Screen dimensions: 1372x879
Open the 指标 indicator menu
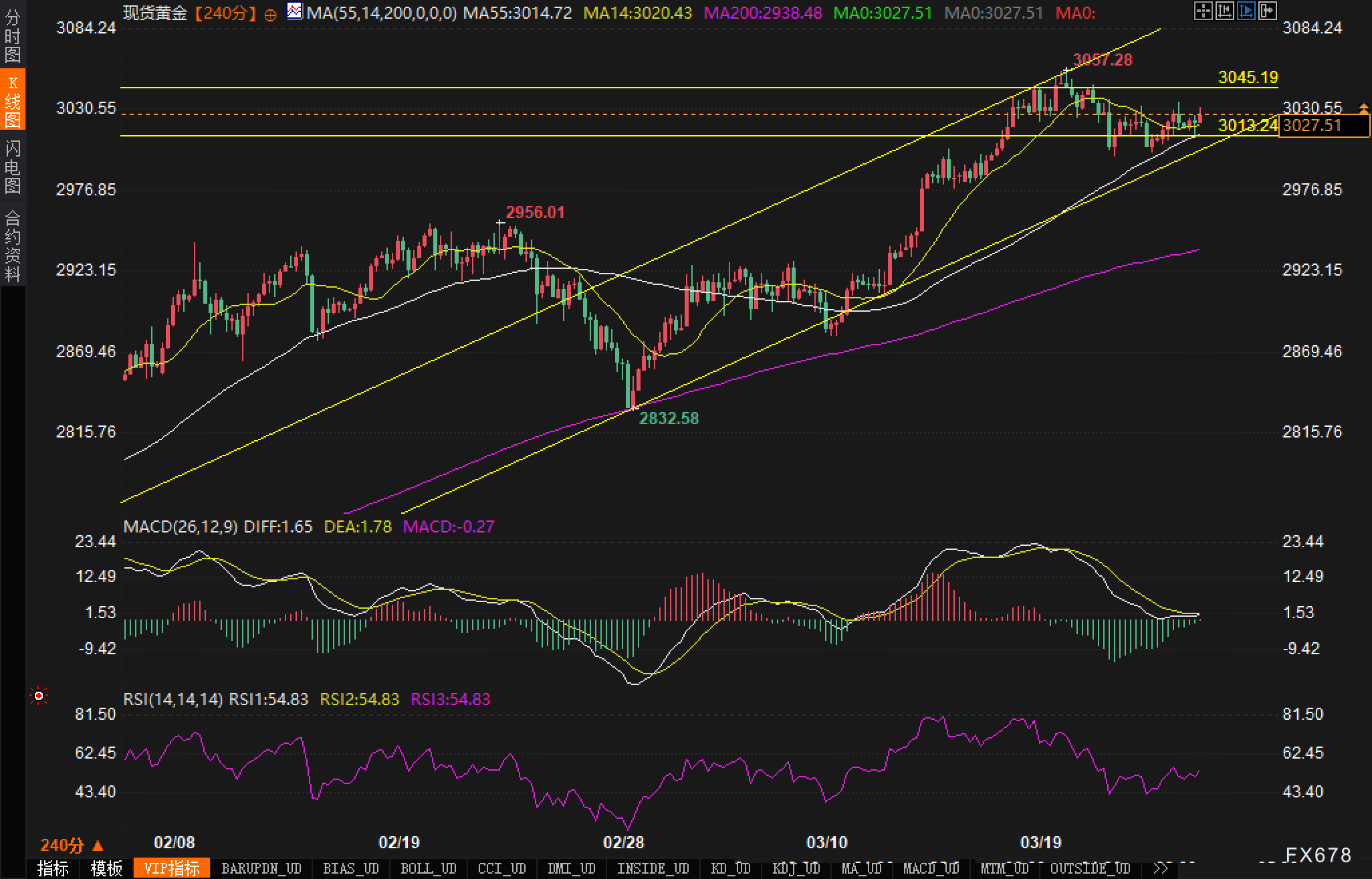coord(53,868)
